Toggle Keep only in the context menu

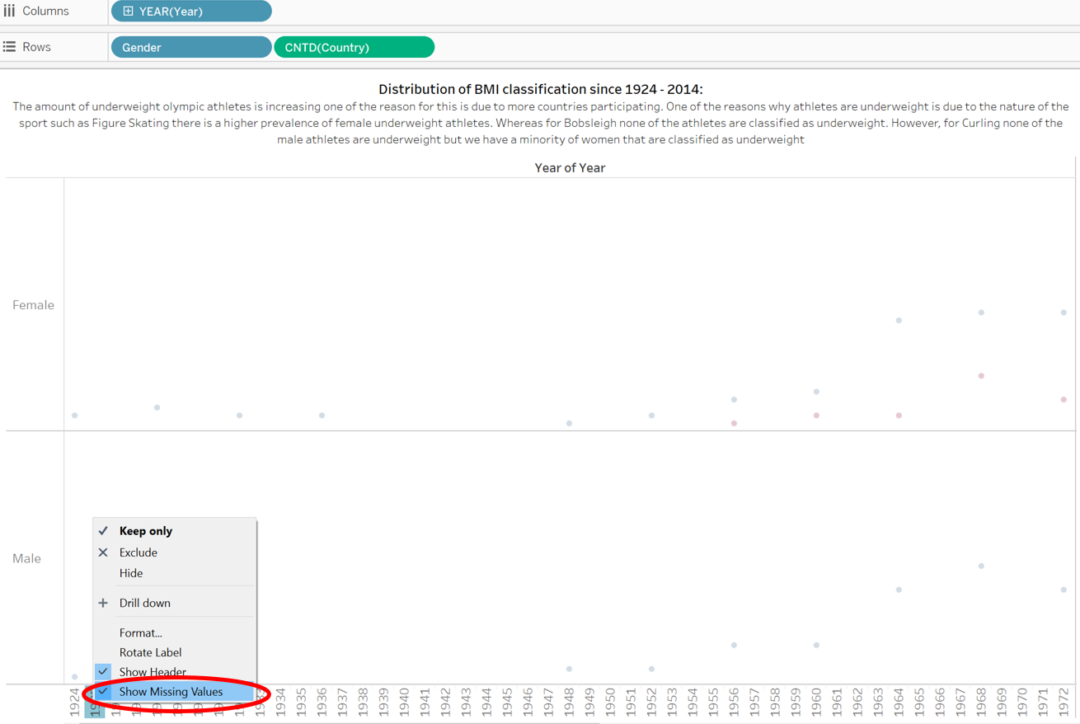[144, 531]
